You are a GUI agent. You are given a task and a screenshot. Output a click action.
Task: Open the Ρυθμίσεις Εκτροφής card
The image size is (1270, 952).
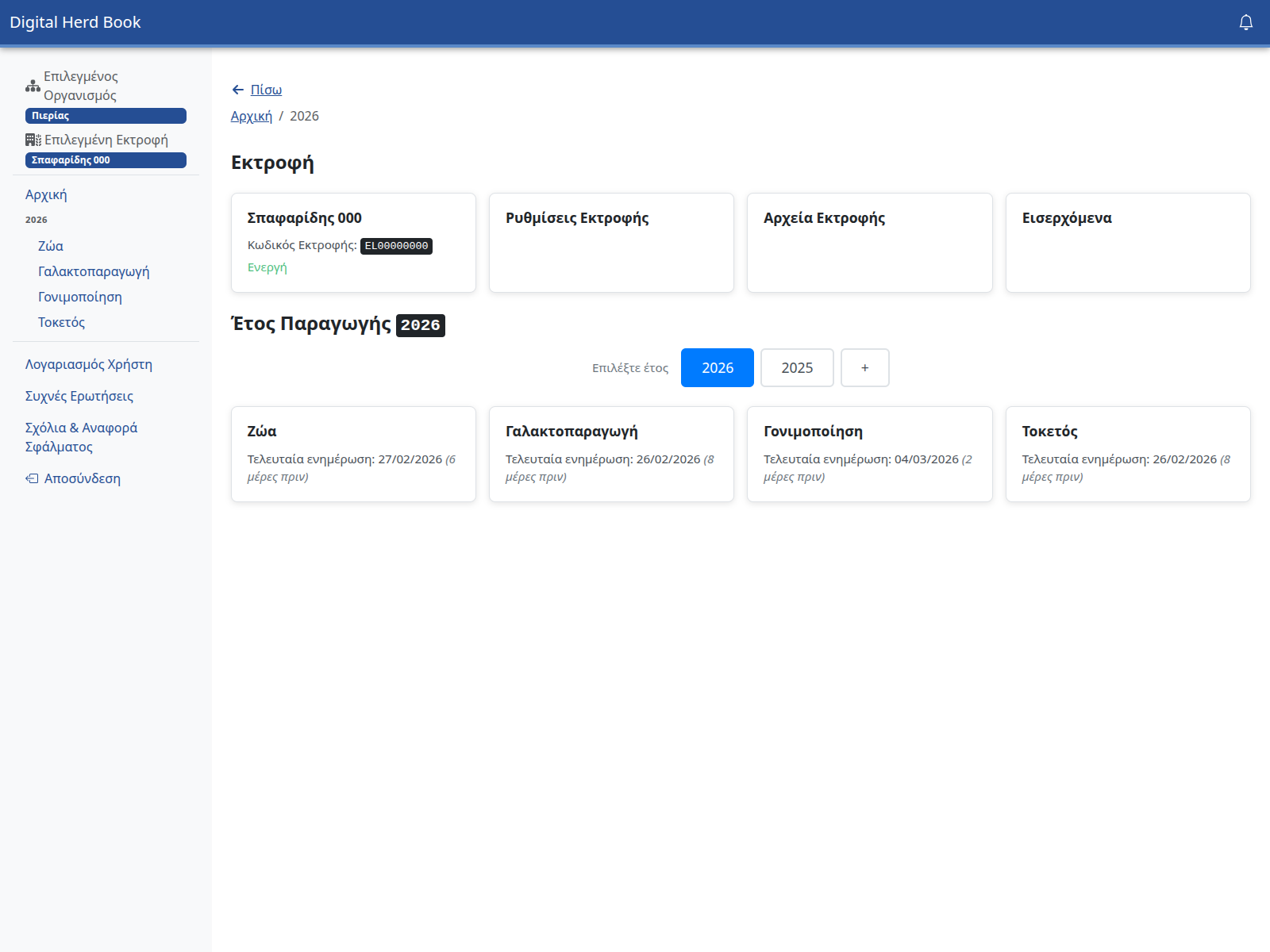click(x=611, y=242)
